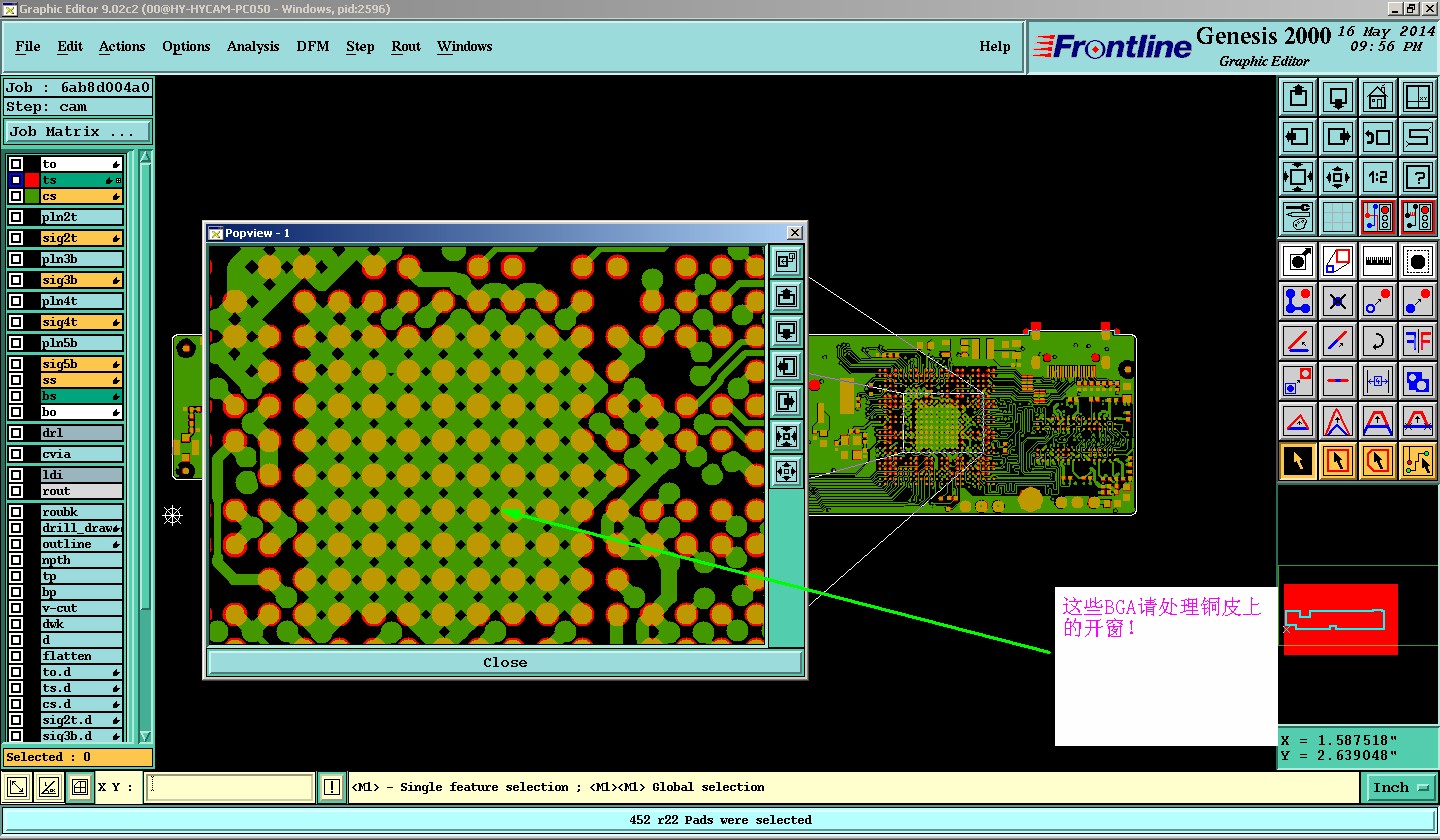
Task: Click Popview pan down icon
Action: 786,331
